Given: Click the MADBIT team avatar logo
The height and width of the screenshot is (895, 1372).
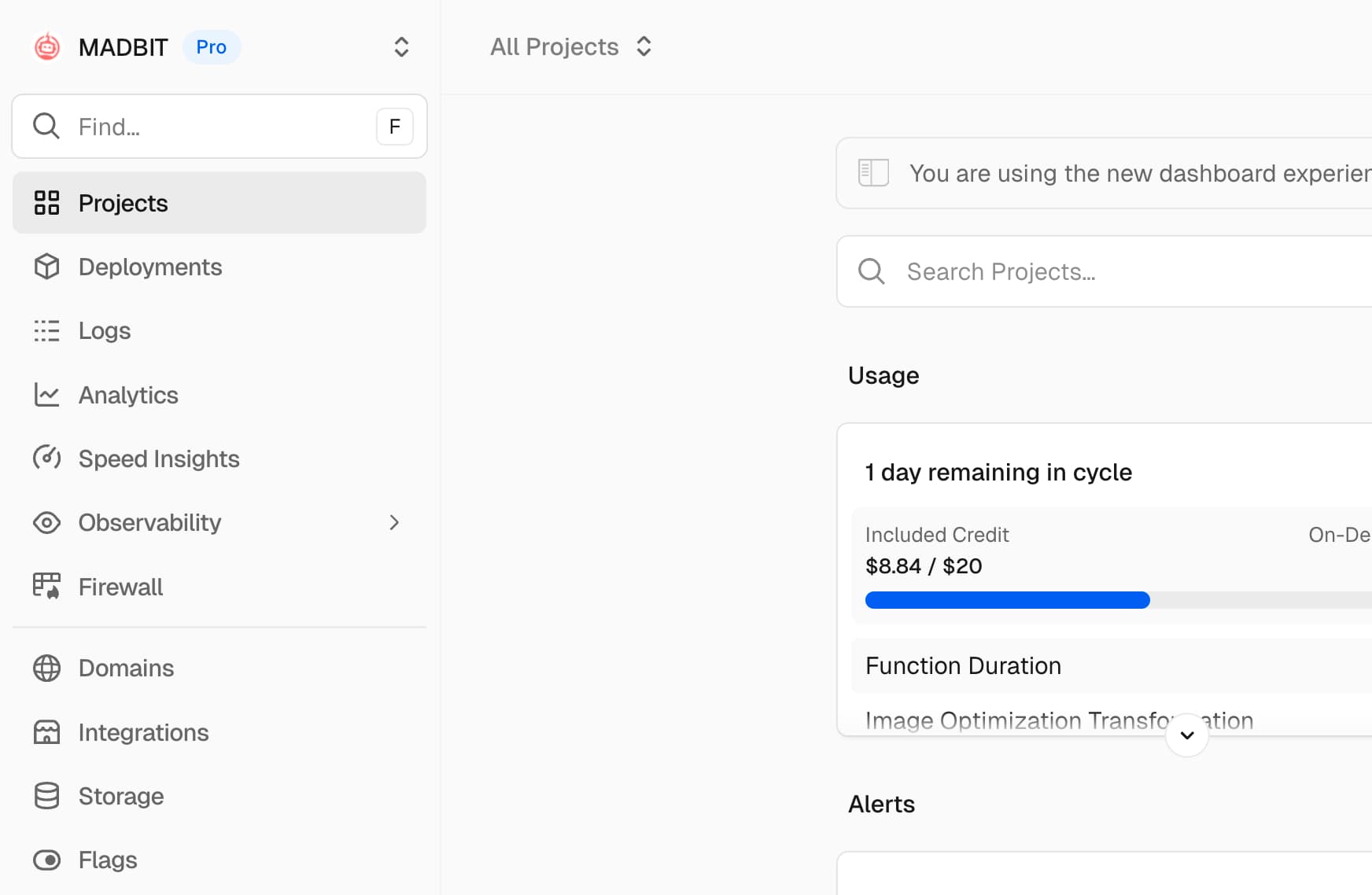Looking at the screenshot, I should click(47, 47).
